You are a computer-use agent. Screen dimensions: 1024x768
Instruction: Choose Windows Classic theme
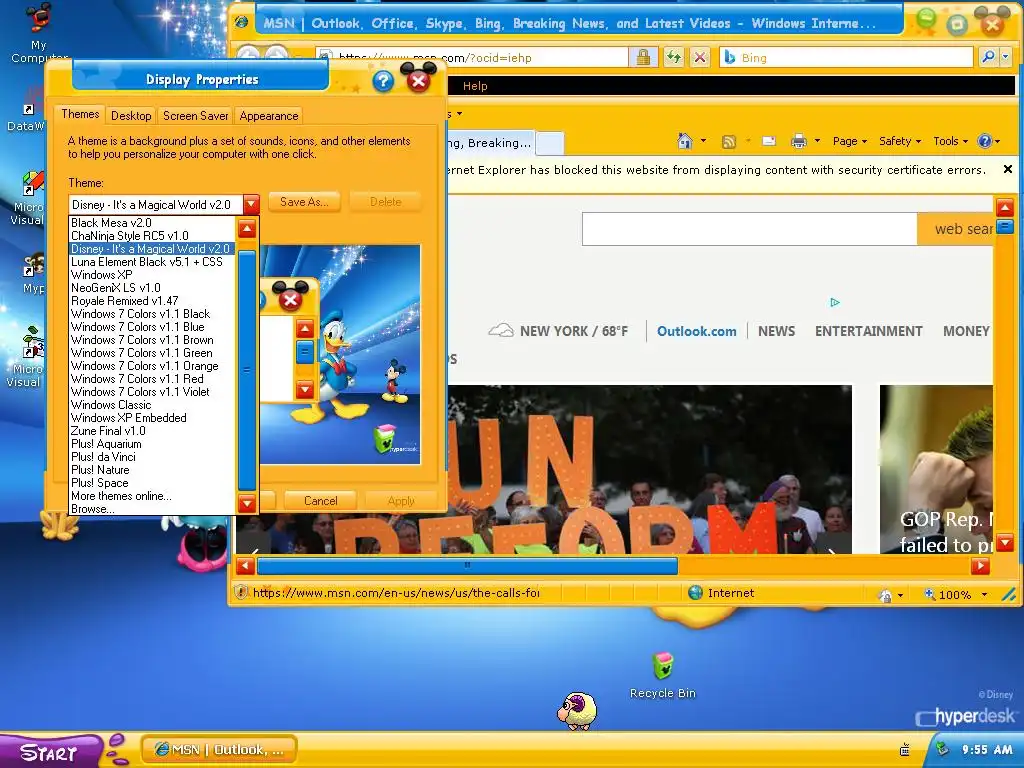pos(152,405)
